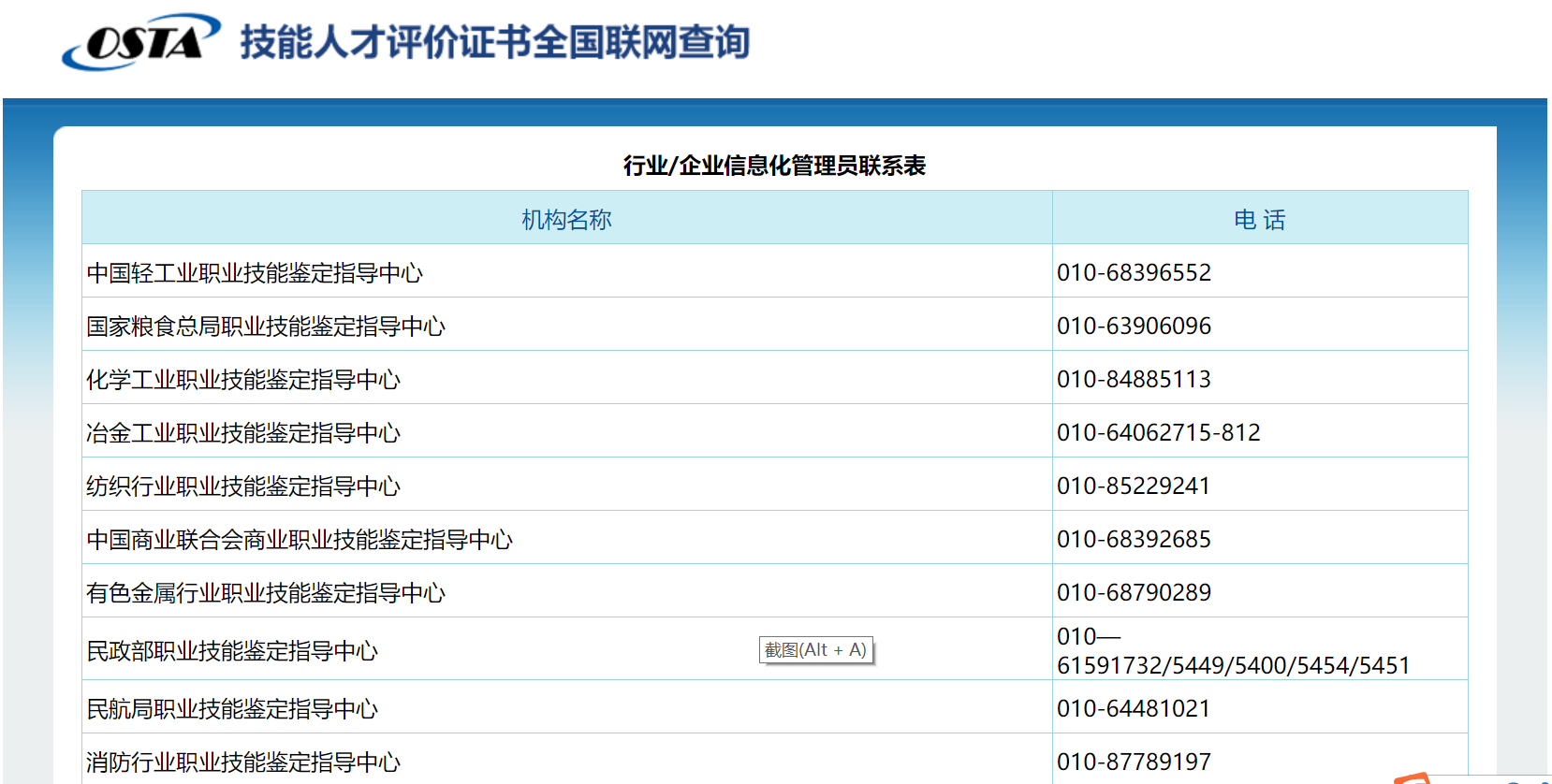
Task: Click phone number 010-87789197
Action: click(x=1134, y=762)
